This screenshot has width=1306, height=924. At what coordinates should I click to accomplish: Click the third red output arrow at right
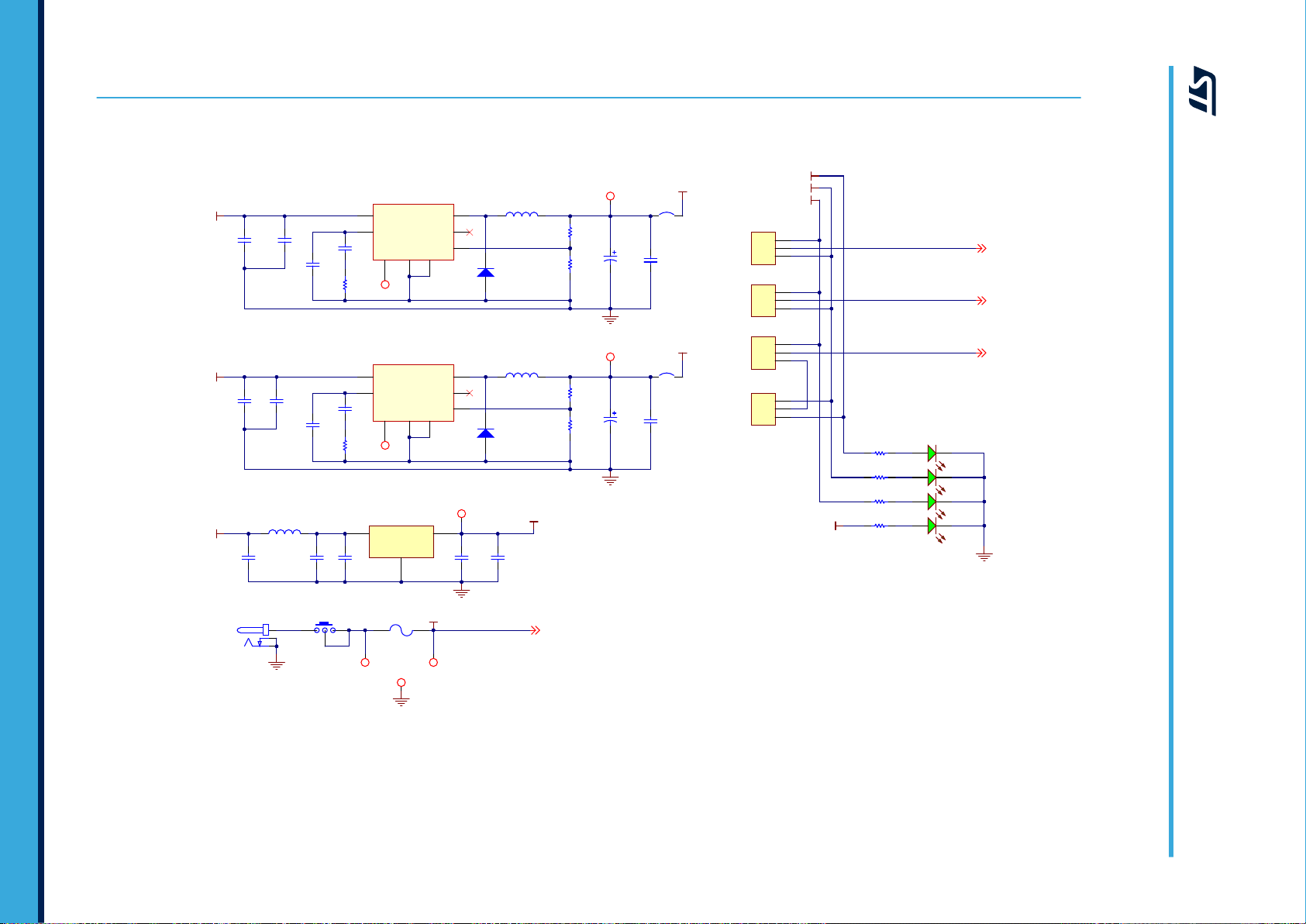tap(981, 353)
